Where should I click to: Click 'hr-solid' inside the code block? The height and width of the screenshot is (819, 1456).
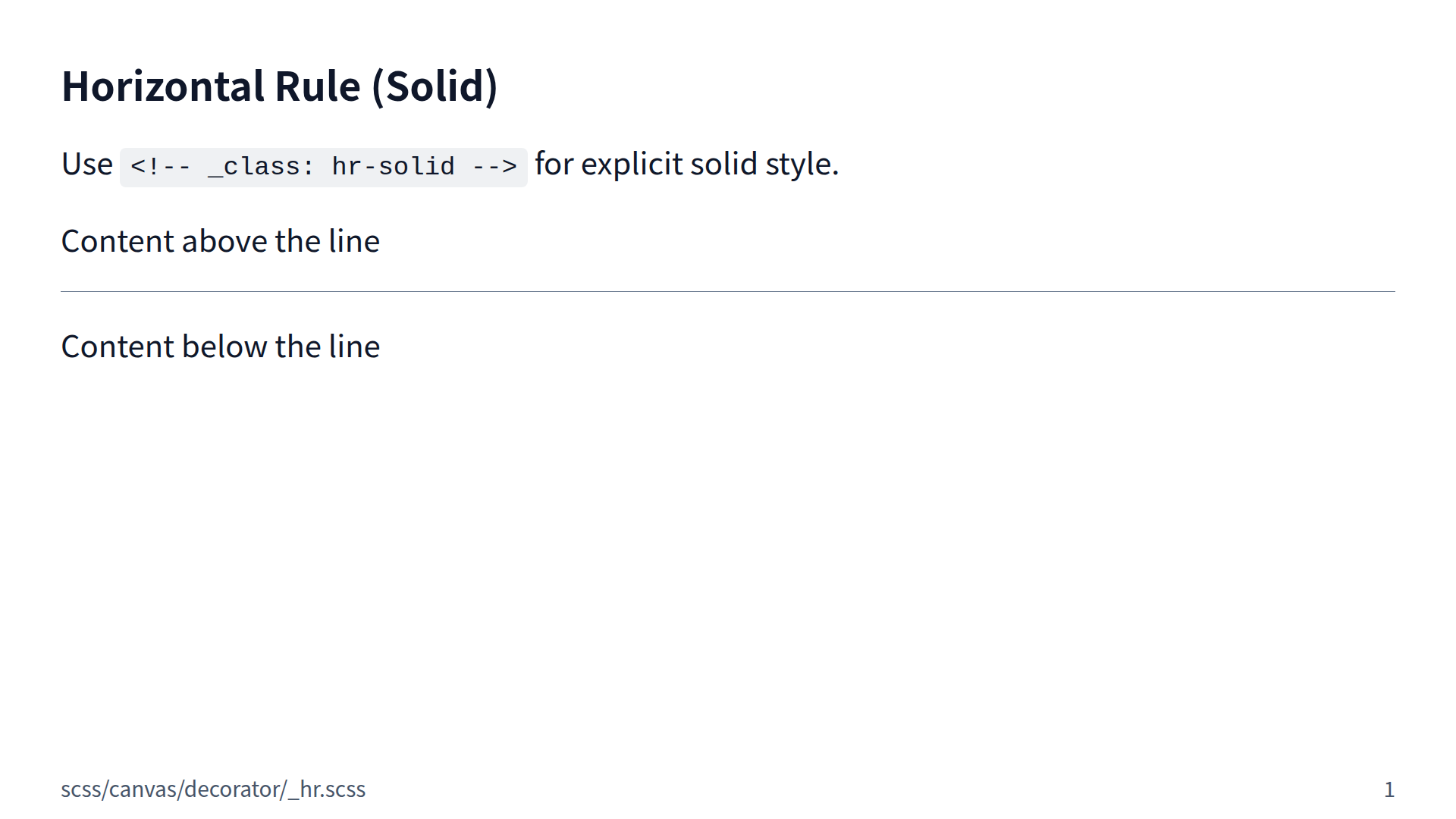coord(393,167)
